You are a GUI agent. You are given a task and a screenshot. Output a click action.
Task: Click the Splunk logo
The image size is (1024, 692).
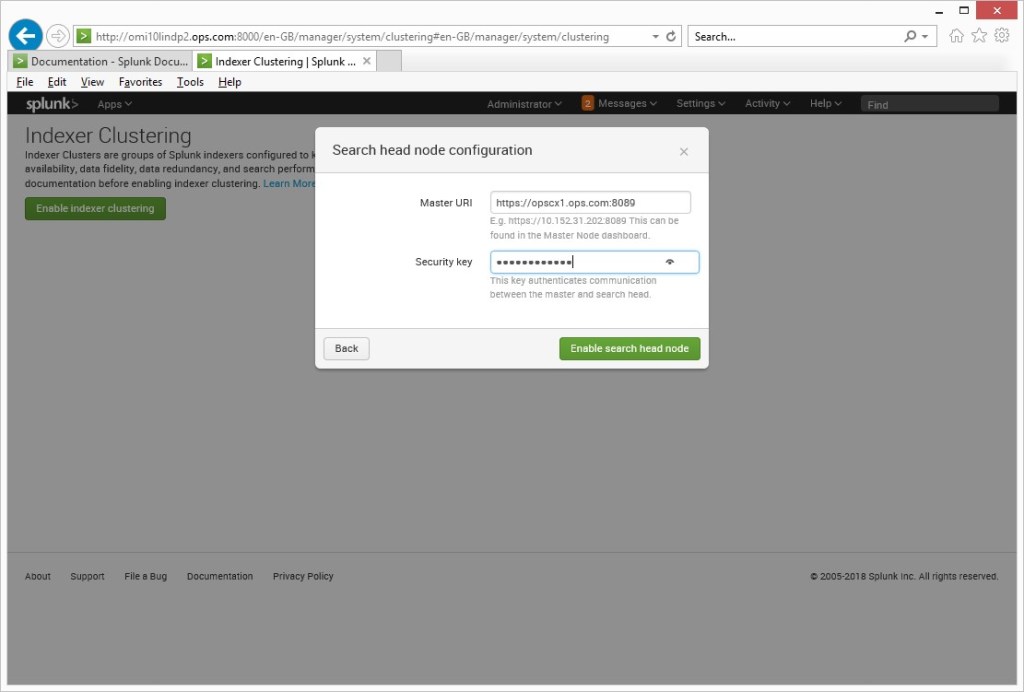[49, 103]
